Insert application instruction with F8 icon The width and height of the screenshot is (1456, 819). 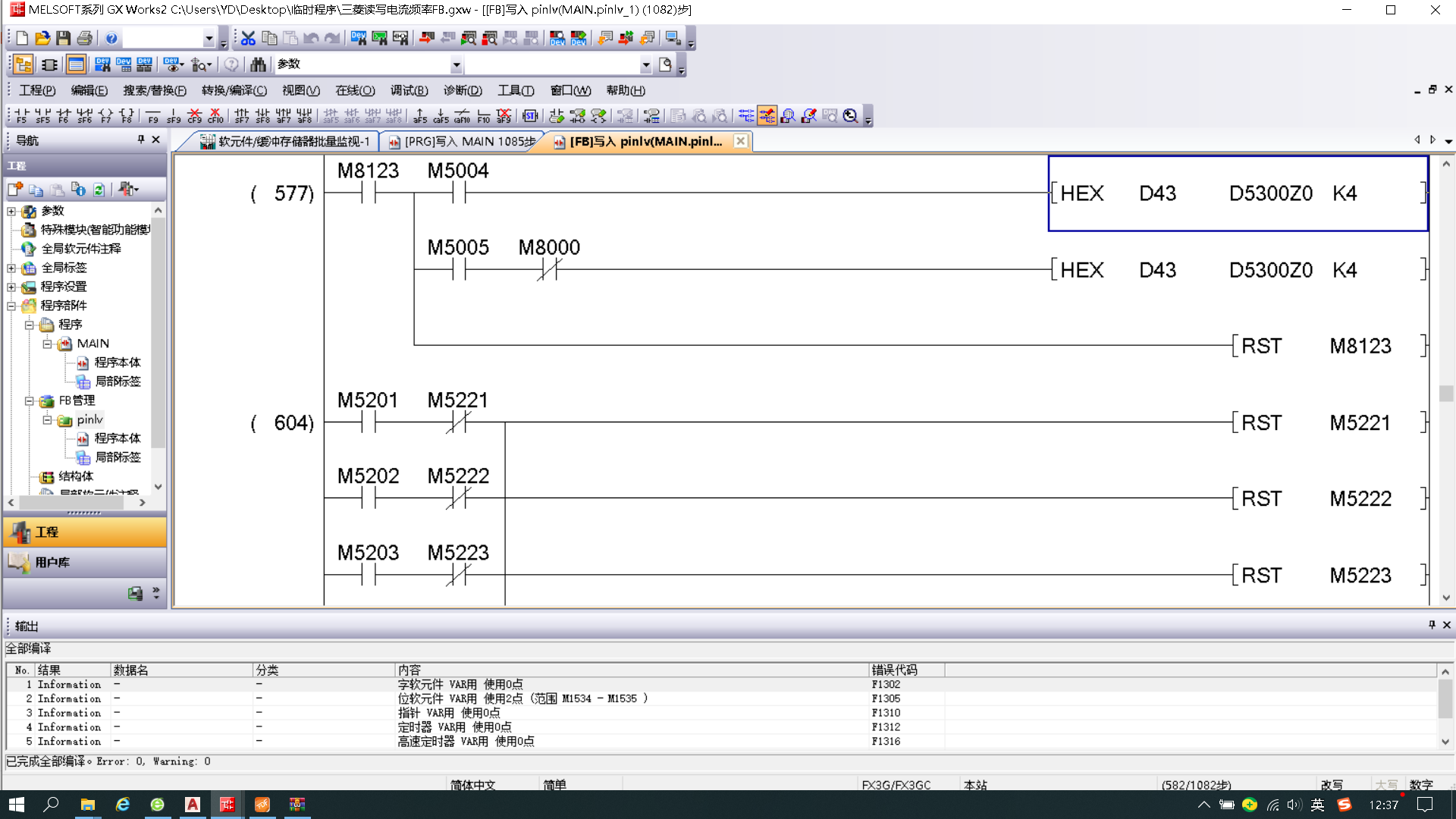127,115
